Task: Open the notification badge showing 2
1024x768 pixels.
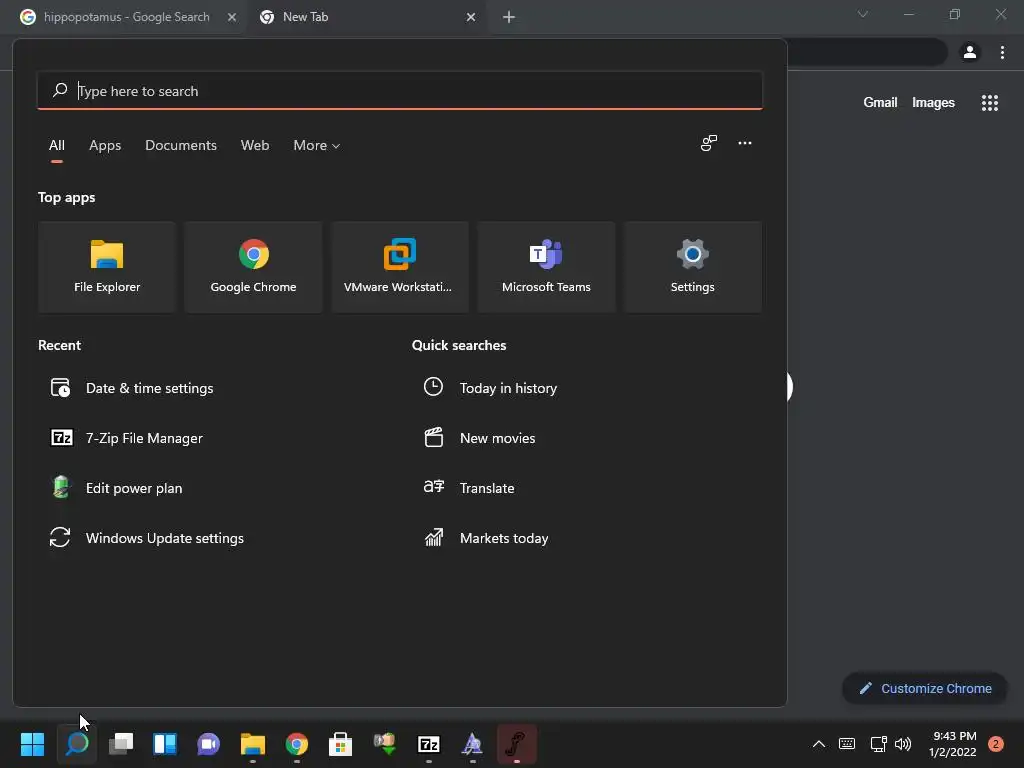Action: point(996,744)
